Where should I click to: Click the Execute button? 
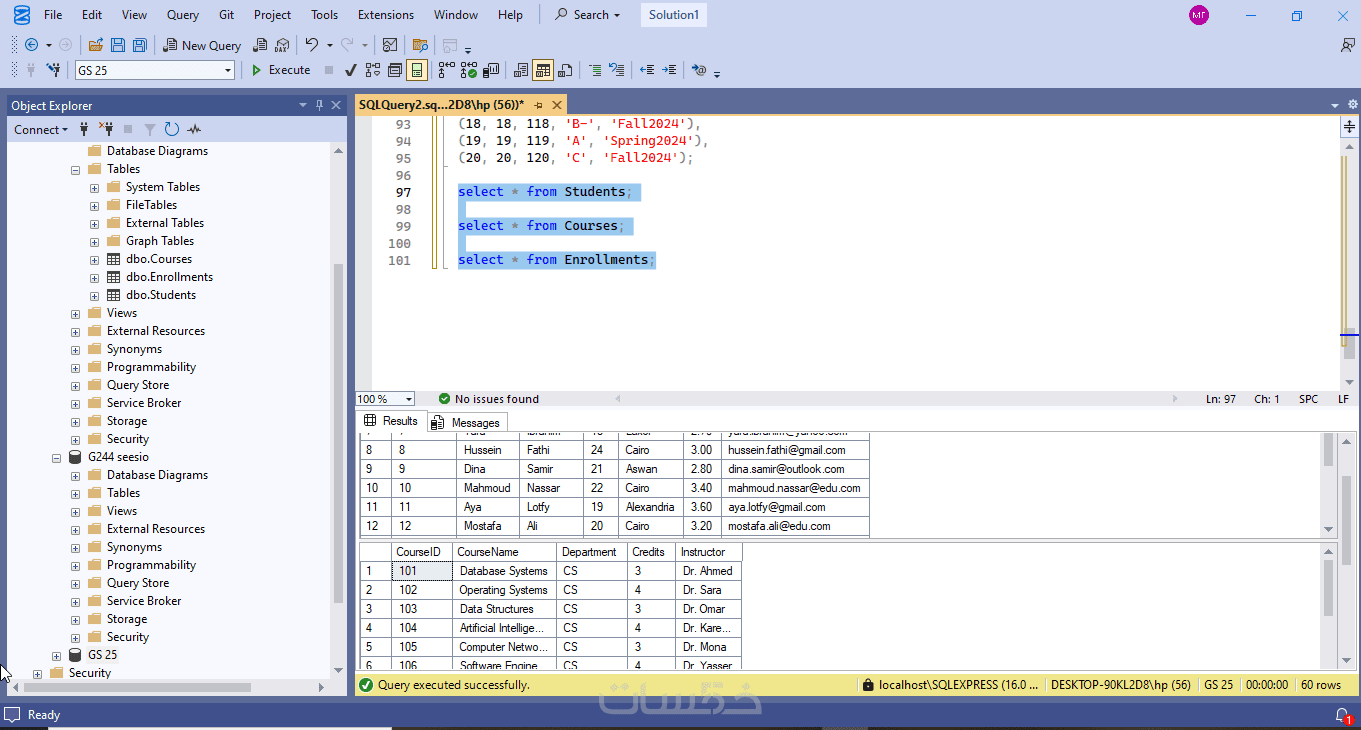coord(280,70)
